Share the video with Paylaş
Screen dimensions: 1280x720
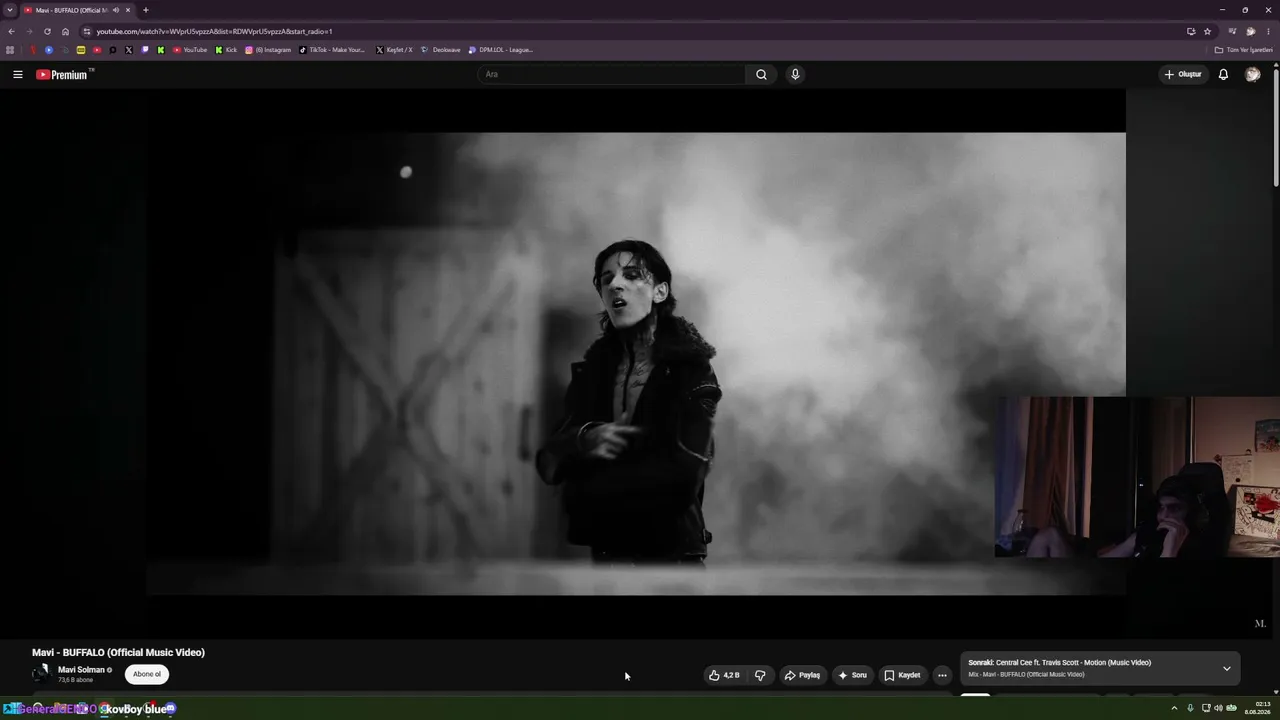click(x=802, y=675)
